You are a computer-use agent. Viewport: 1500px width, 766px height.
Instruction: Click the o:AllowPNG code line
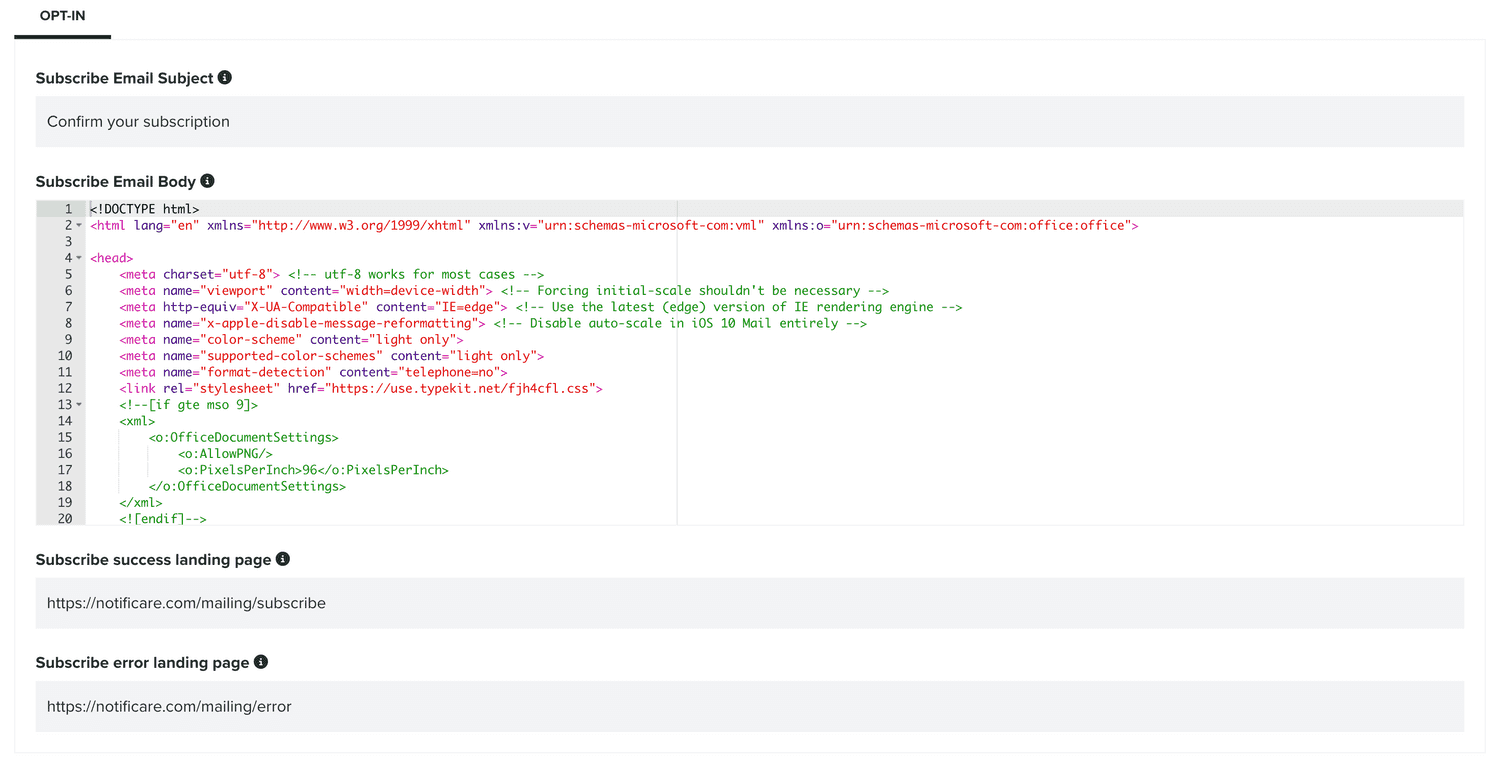tap(225, 454)
